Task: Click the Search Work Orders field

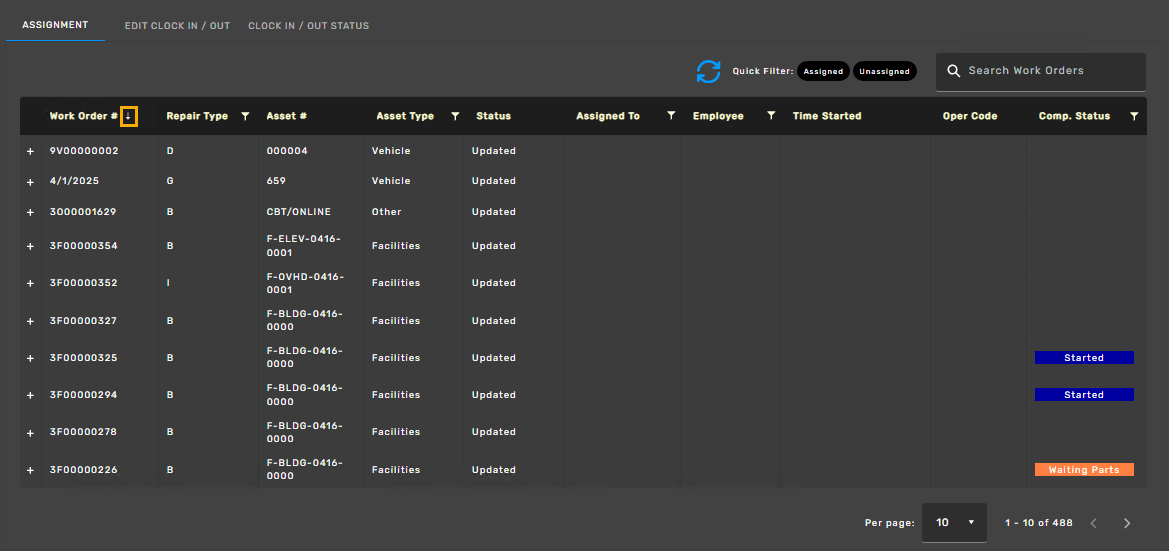Action: (x=1050, y=71)
